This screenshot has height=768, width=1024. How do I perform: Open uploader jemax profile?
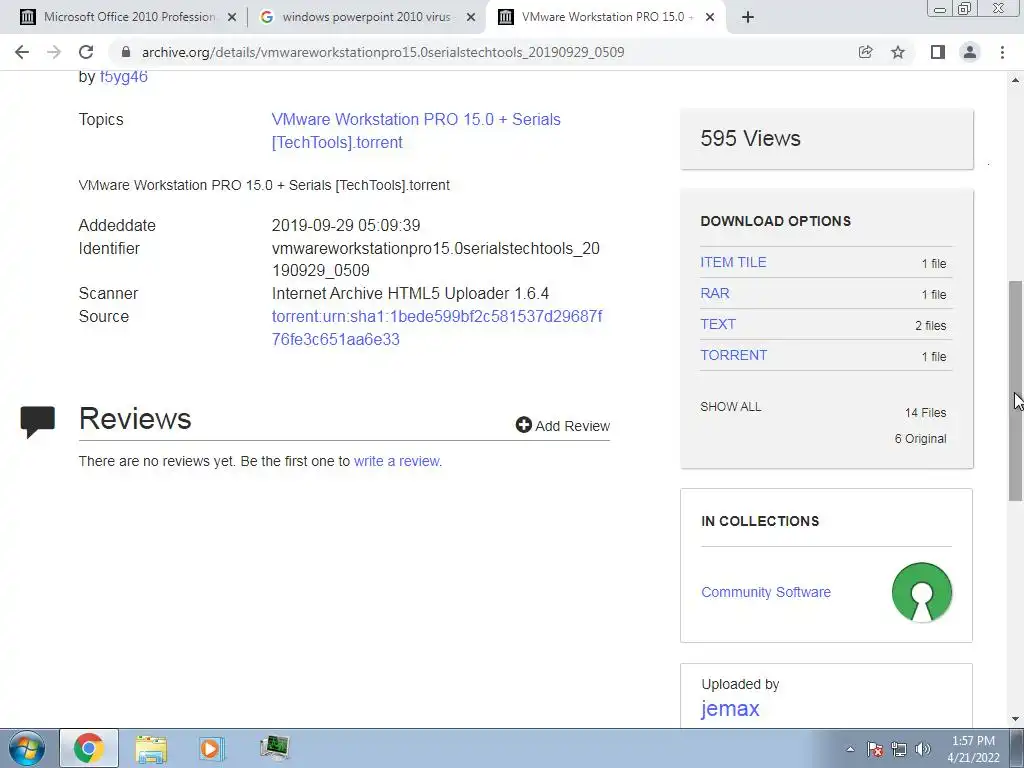(x=730, y=709)
